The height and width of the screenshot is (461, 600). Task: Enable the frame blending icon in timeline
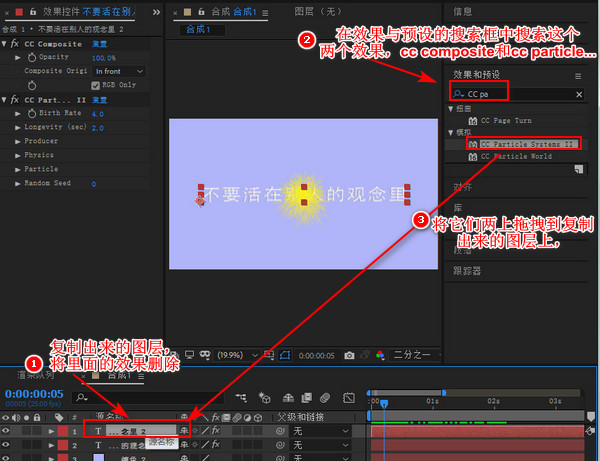(307, 398)
